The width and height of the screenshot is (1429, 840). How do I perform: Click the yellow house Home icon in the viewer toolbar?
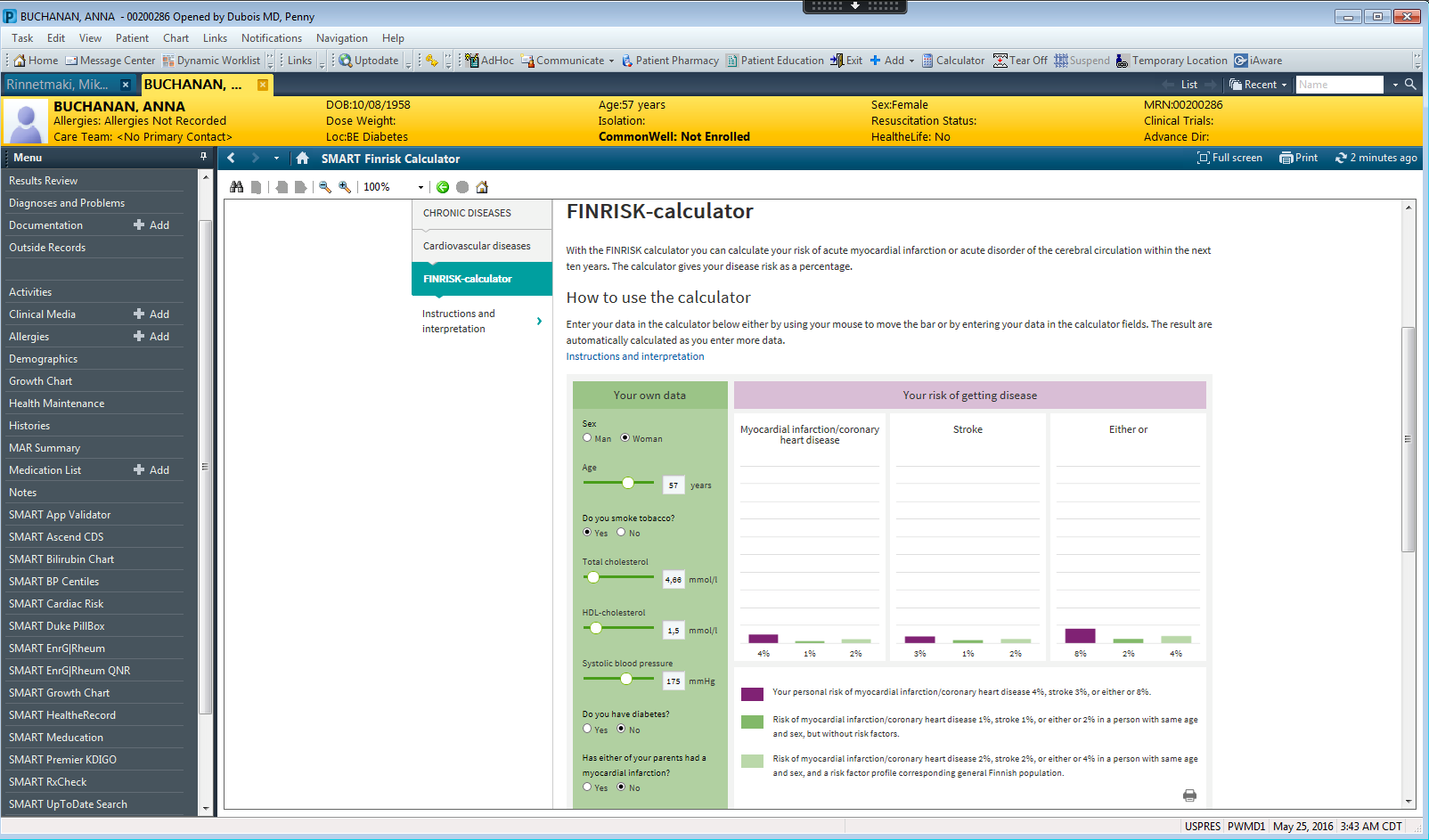[x=482, y=187]
